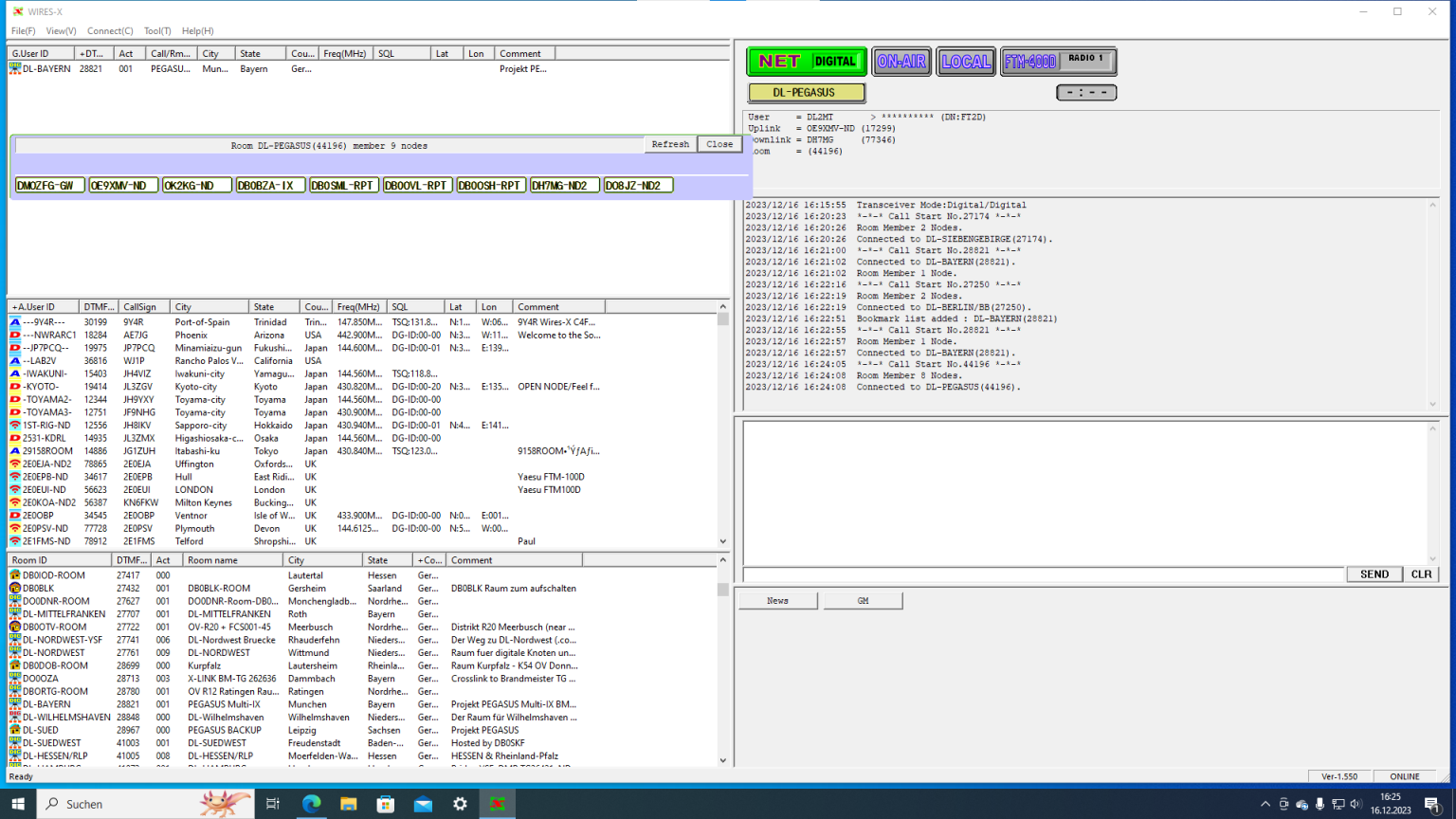1456x819 pixels.
Task: Click the green NET status indicator
Action: [805, 61]
